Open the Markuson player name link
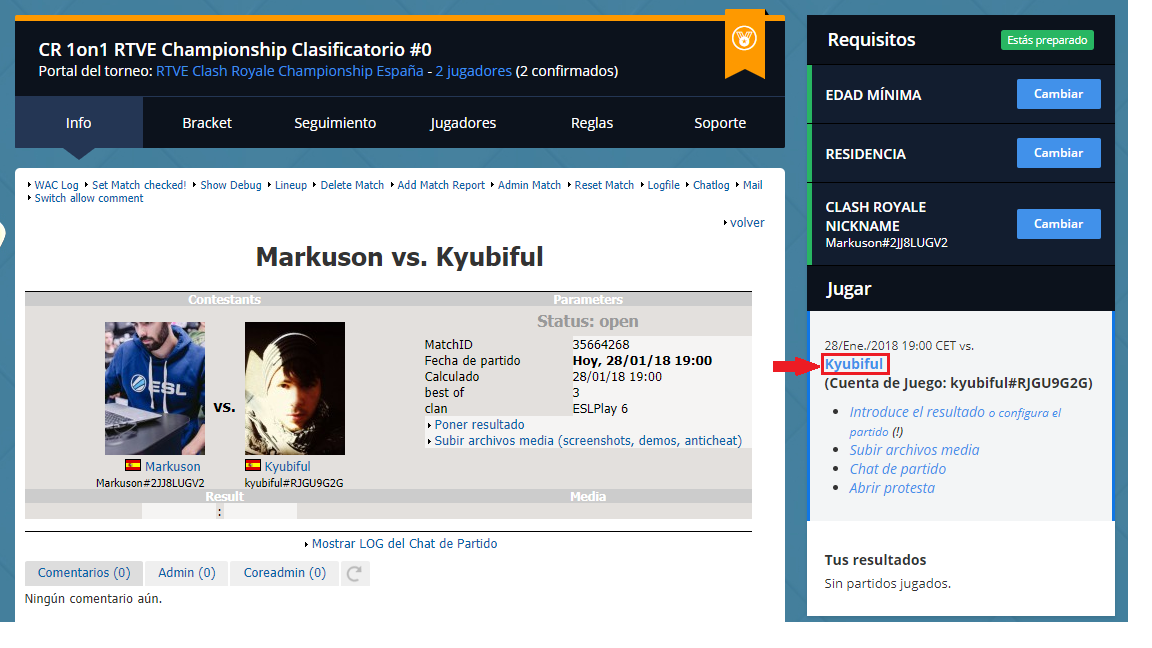 173,467
